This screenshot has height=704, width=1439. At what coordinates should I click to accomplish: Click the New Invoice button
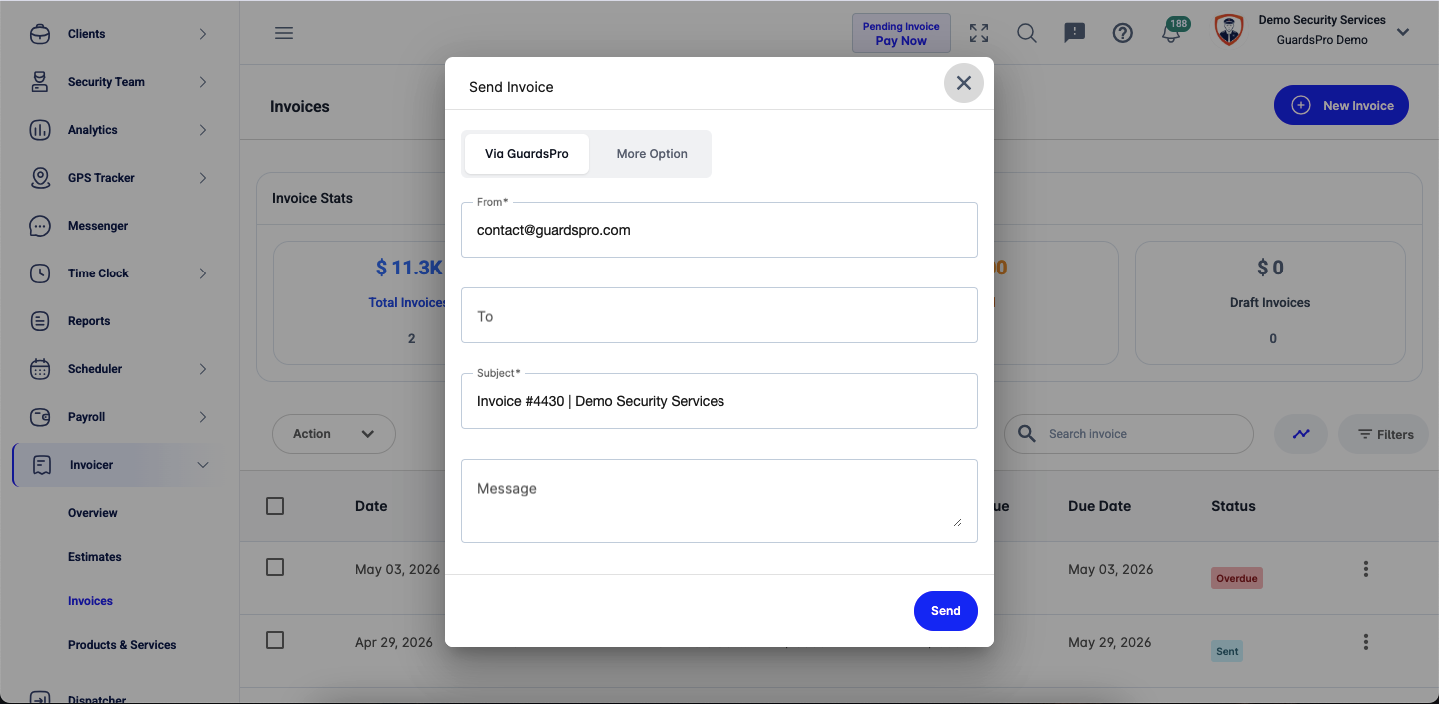1341,105
